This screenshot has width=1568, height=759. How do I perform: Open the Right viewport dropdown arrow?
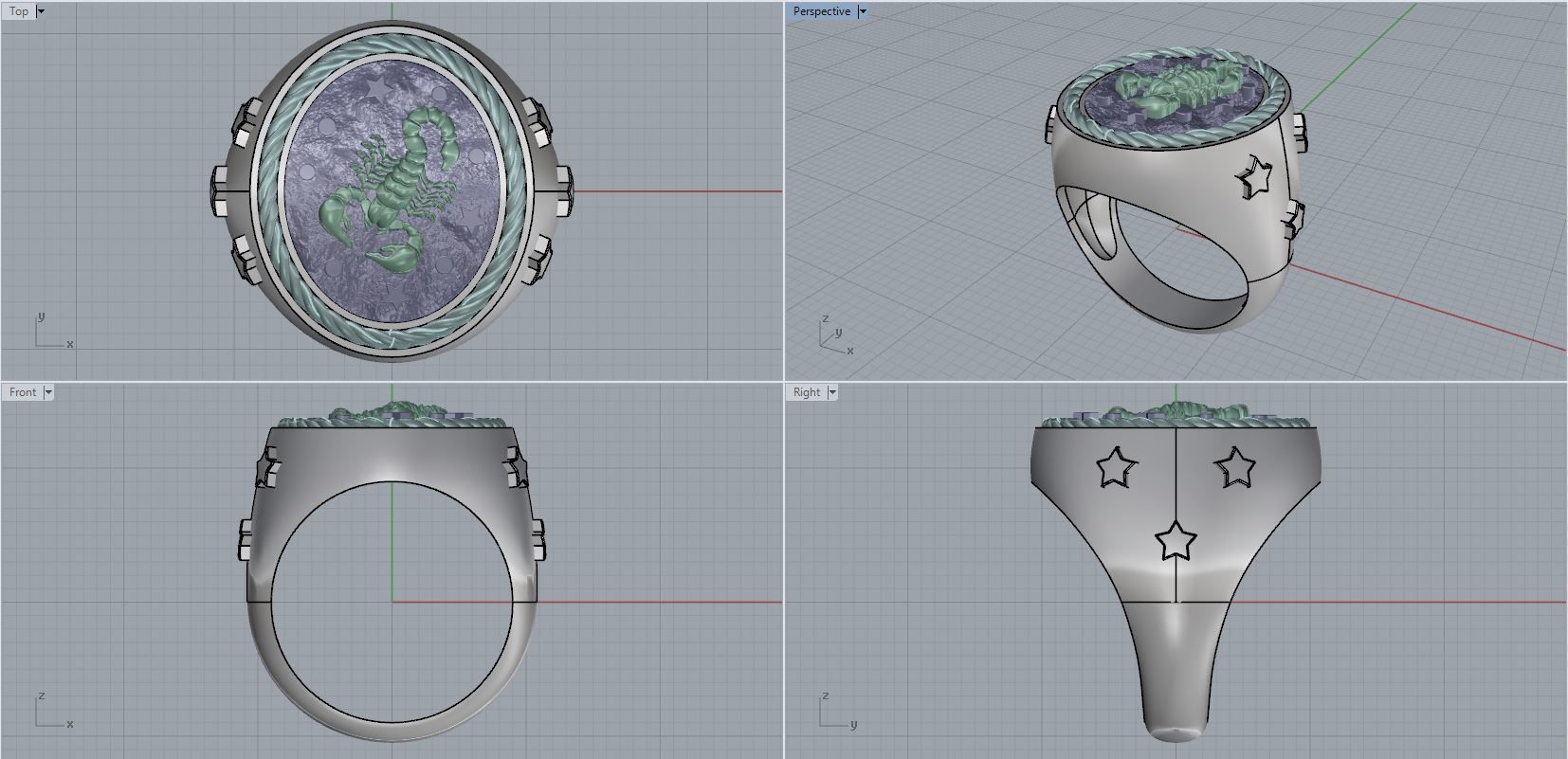[832, 391]
